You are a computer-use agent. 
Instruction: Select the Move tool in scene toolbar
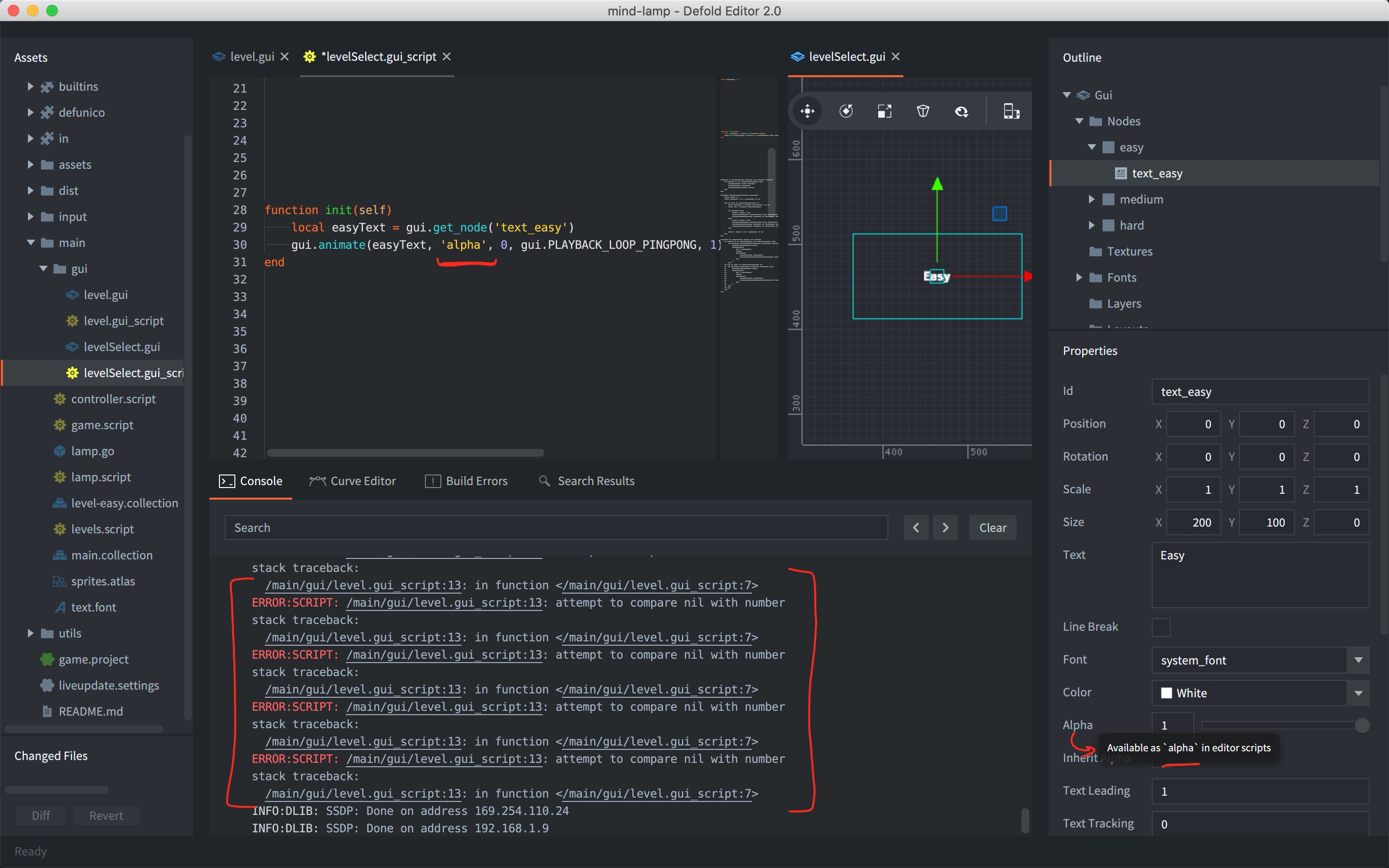coord(807,111)
